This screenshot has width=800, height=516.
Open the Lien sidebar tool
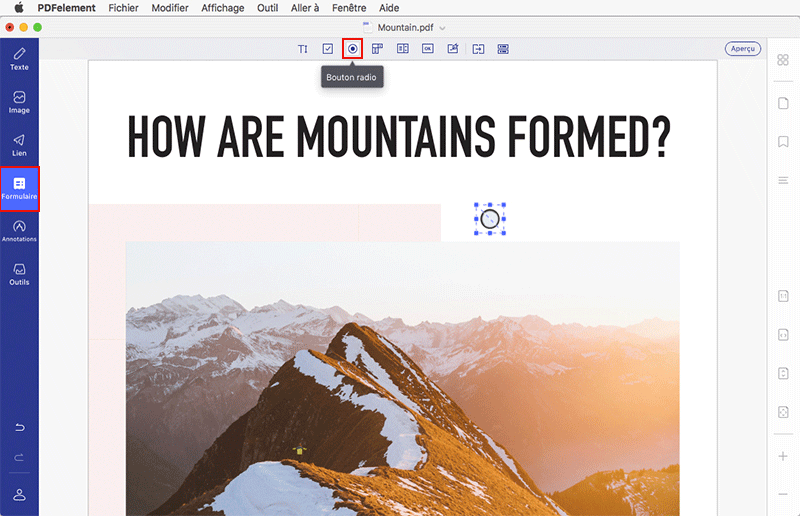coord(19,145)
